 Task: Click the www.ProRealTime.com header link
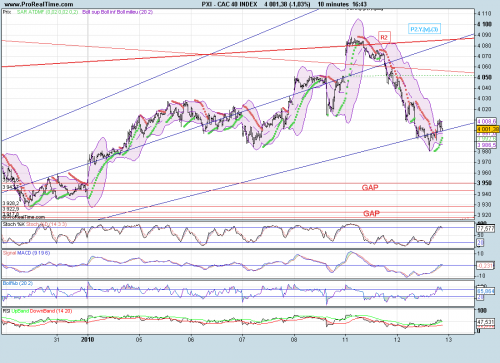39,4
